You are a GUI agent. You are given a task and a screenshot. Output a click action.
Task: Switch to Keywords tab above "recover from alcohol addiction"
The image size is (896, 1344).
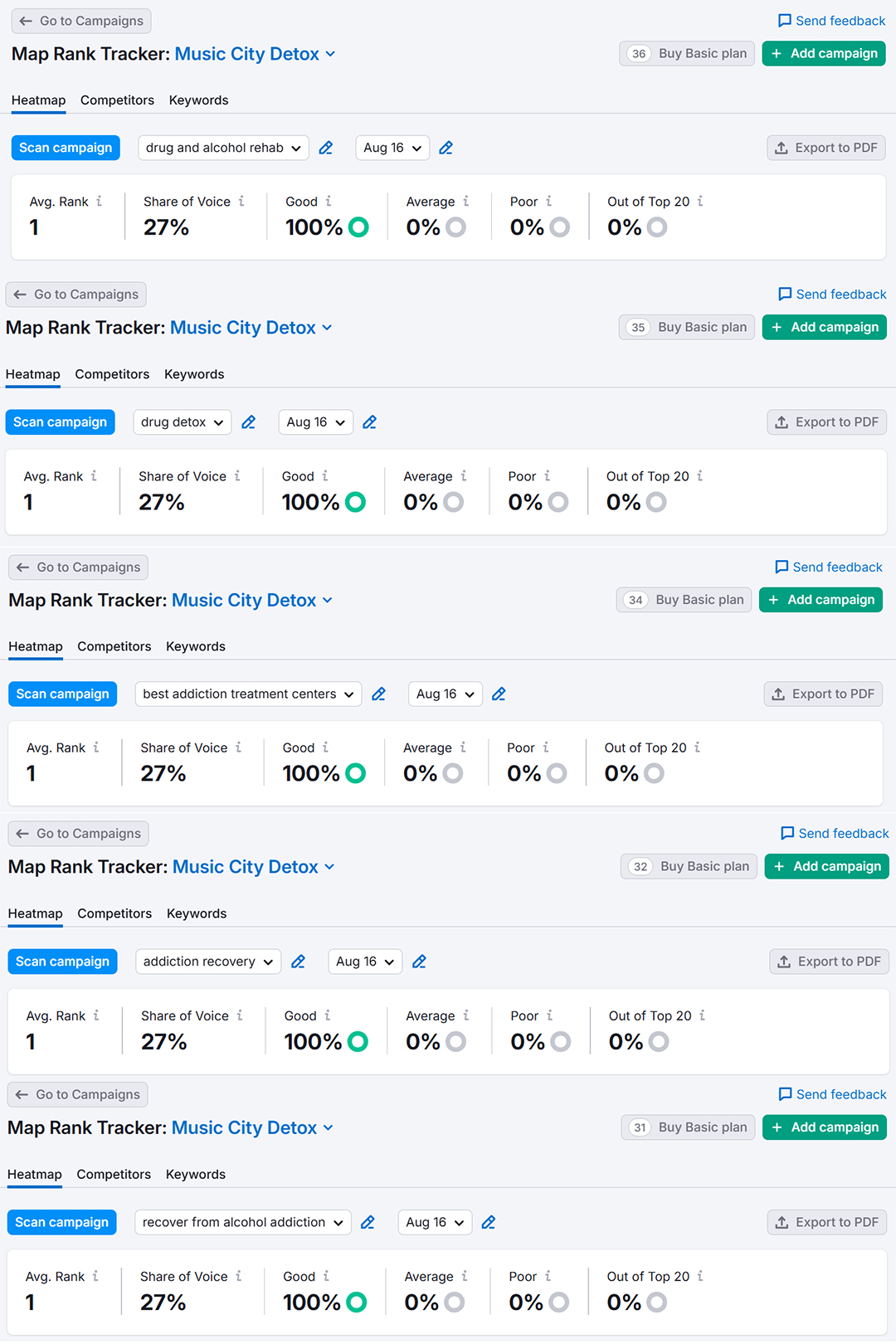coord(196,1175)
